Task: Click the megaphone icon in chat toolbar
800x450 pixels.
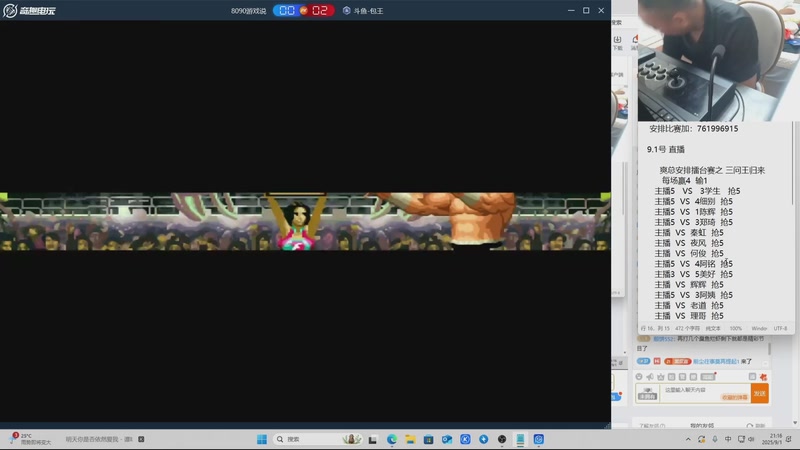Action: tap(649, 377)
